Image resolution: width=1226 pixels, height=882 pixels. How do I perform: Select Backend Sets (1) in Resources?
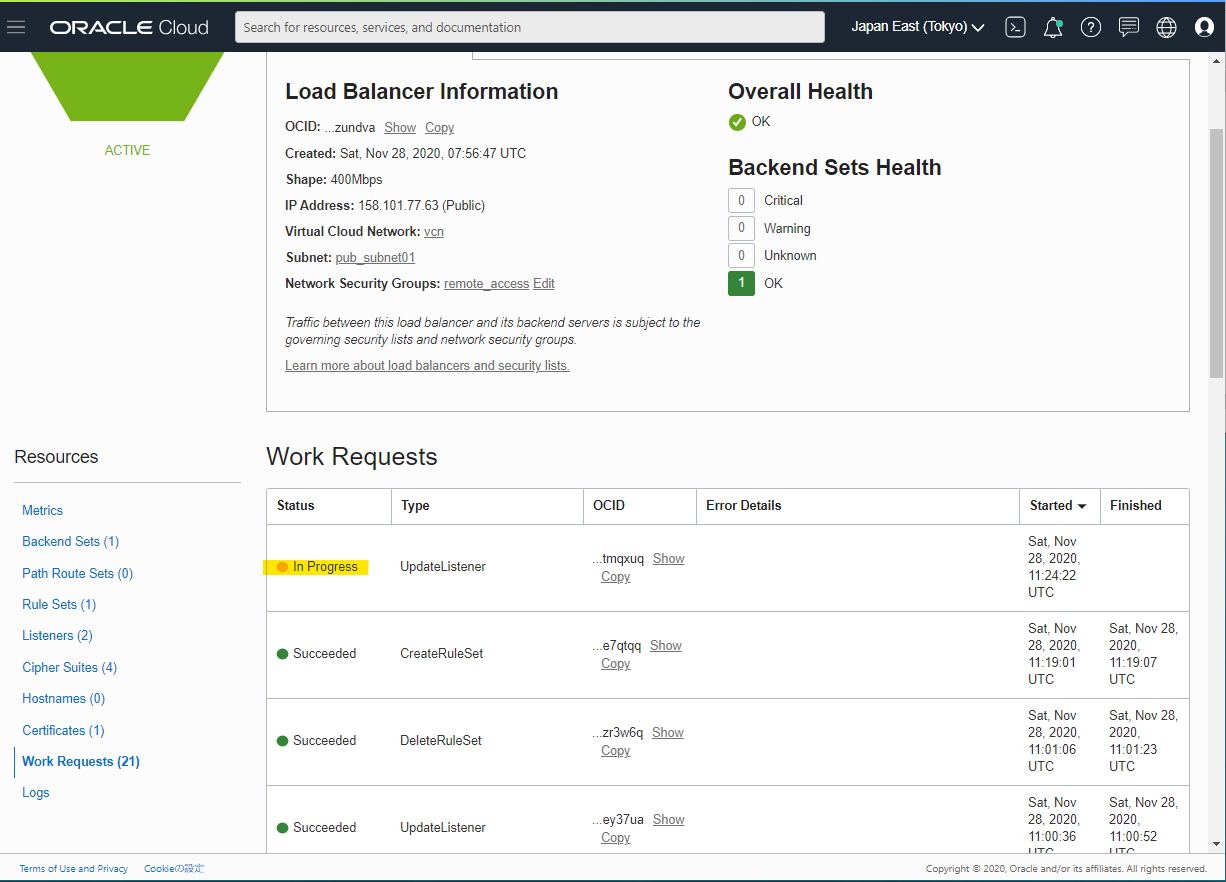pyautogui.click(x=71, y=541)
